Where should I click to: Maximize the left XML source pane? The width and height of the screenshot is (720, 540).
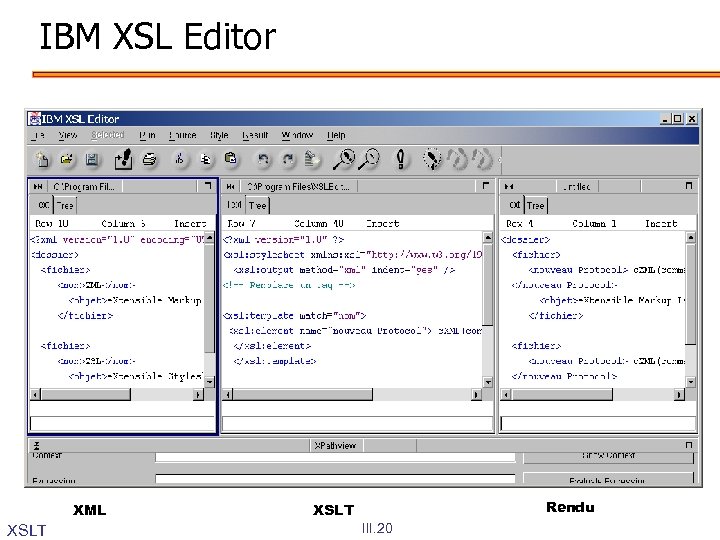pos(208,186)
